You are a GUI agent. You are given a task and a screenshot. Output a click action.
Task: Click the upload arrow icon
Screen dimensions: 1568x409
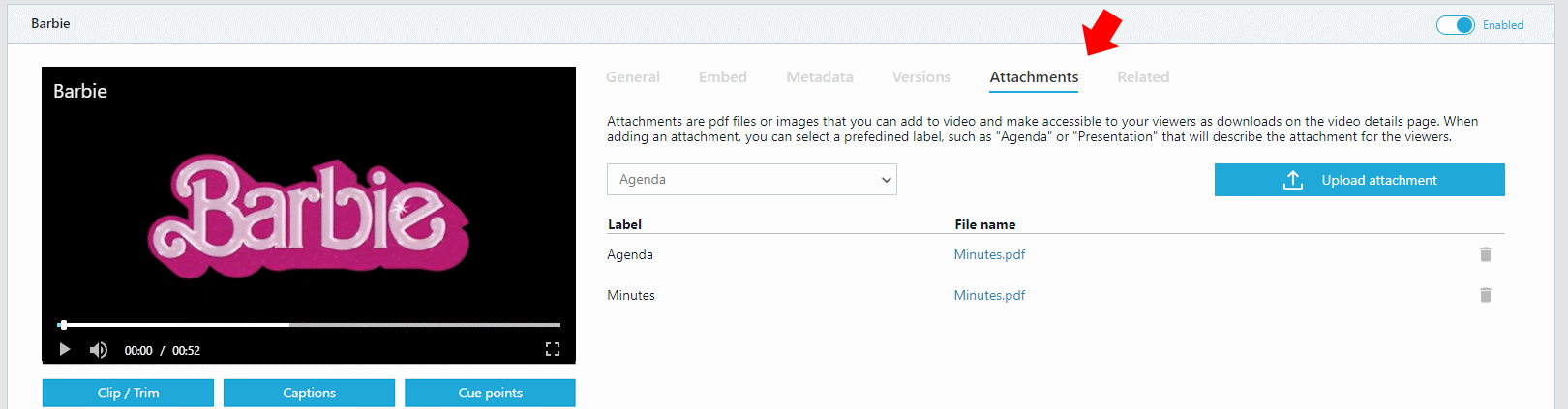1293,180
